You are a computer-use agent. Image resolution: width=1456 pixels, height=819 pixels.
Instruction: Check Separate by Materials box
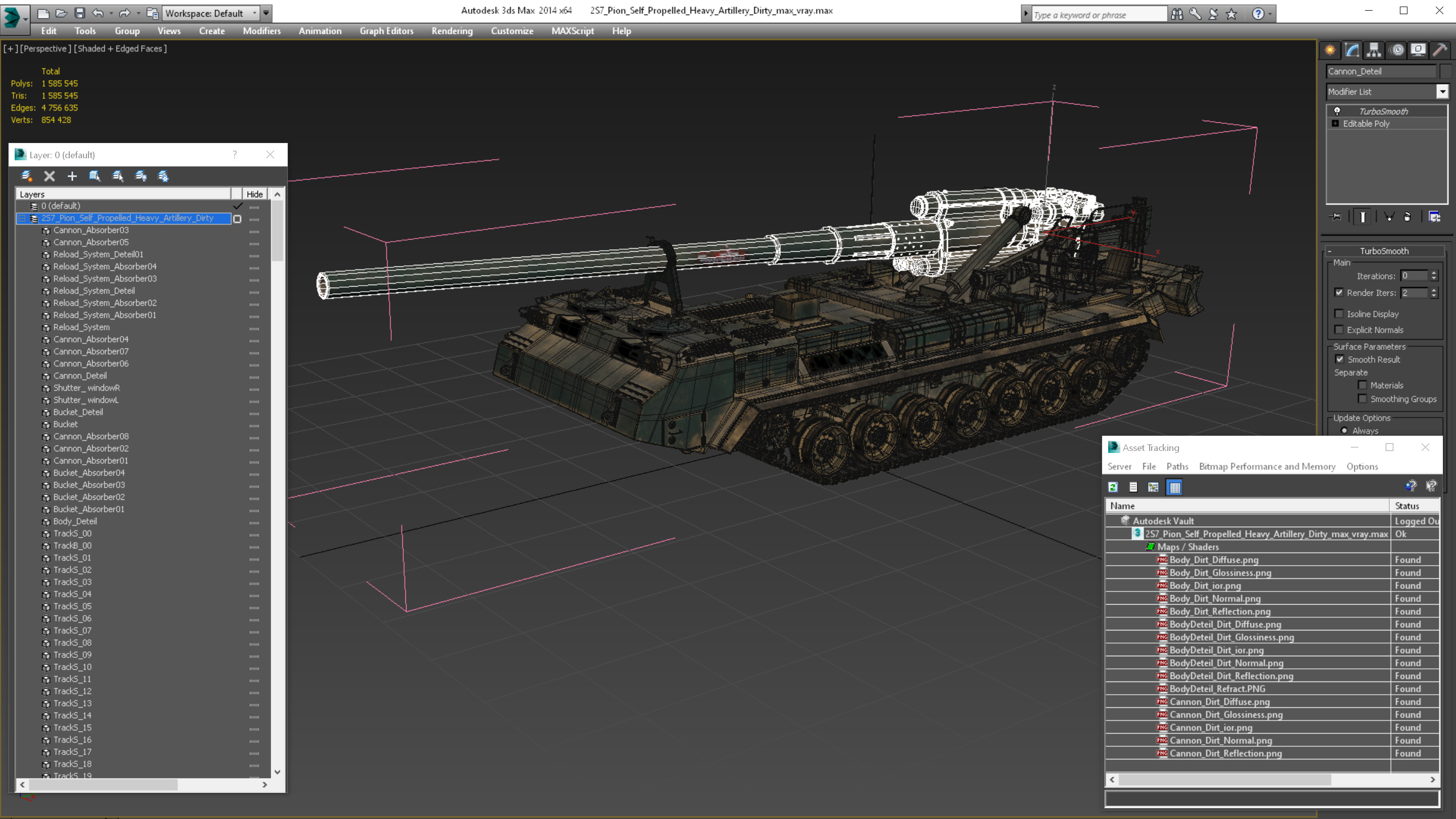[x=1362, y=385]
